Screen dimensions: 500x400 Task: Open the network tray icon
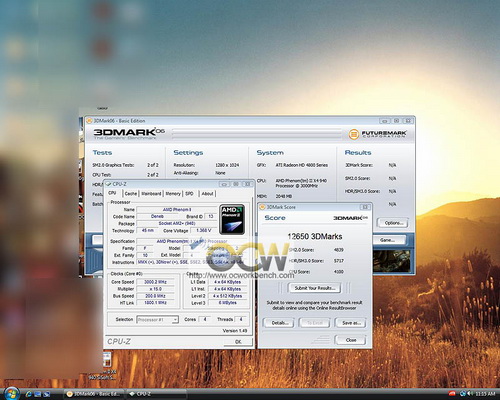pyautogui.click(x=463, y=394)
